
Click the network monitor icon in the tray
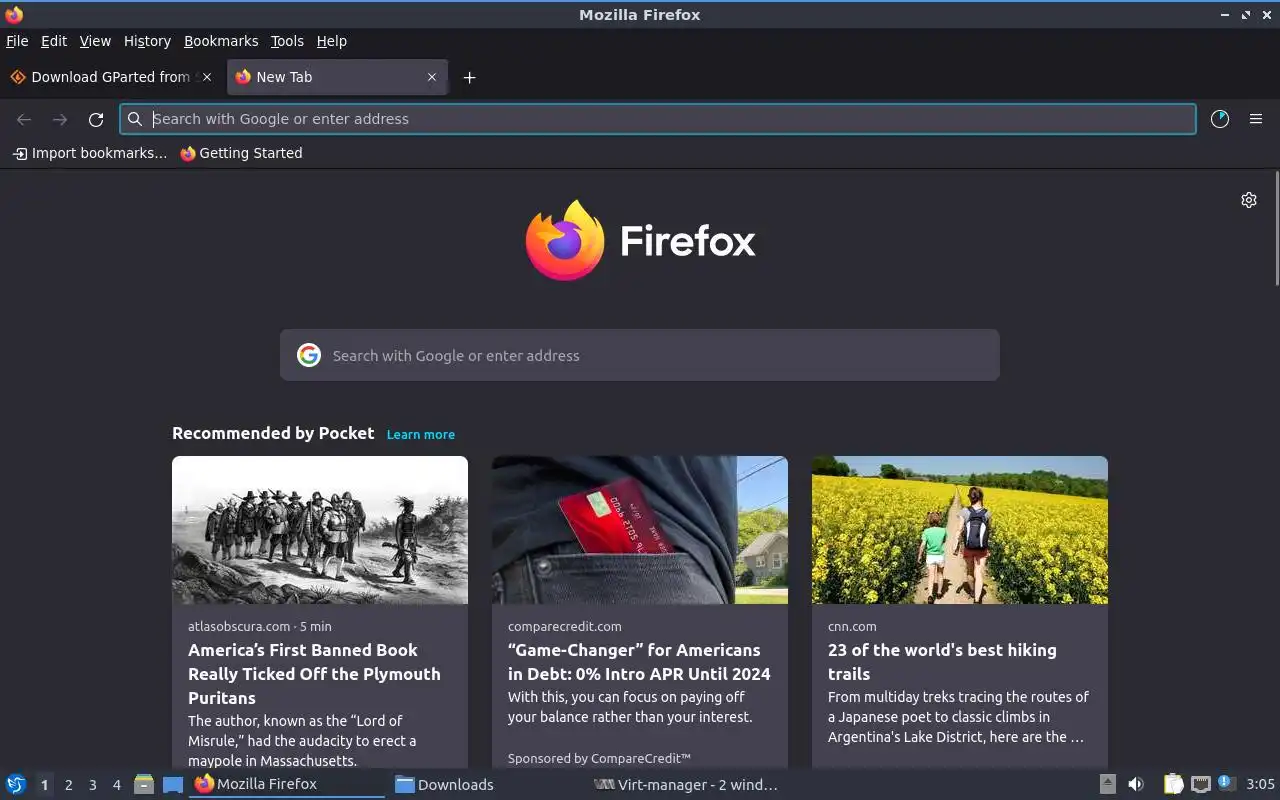(1201, 785)
